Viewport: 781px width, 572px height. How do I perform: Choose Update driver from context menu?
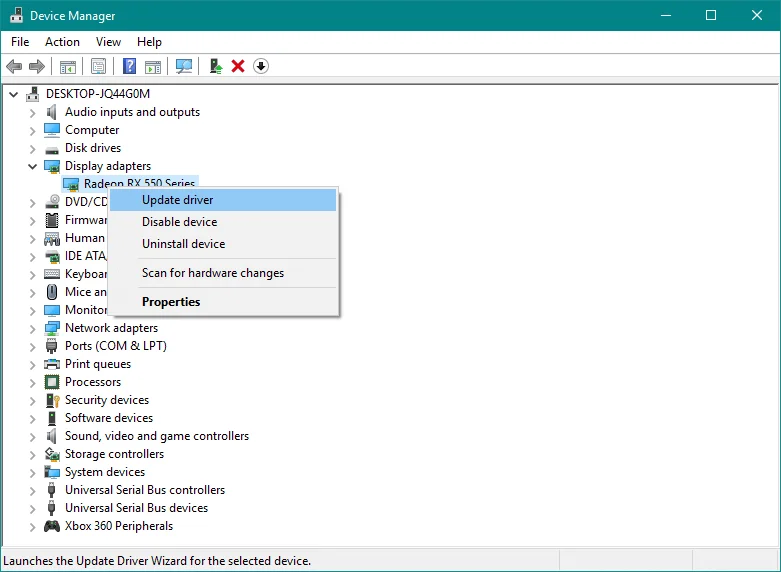(223, 200)
